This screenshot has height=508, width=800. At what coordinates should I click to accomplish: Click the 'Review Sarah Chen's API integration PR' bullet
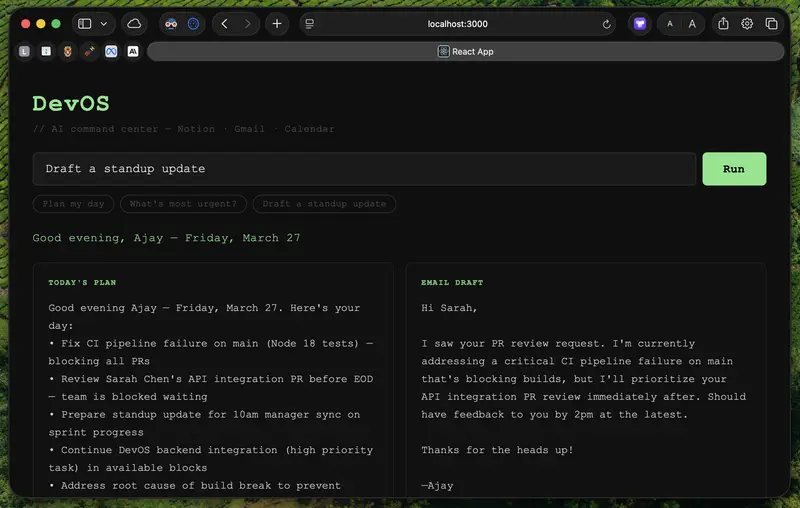pos(211,388)
